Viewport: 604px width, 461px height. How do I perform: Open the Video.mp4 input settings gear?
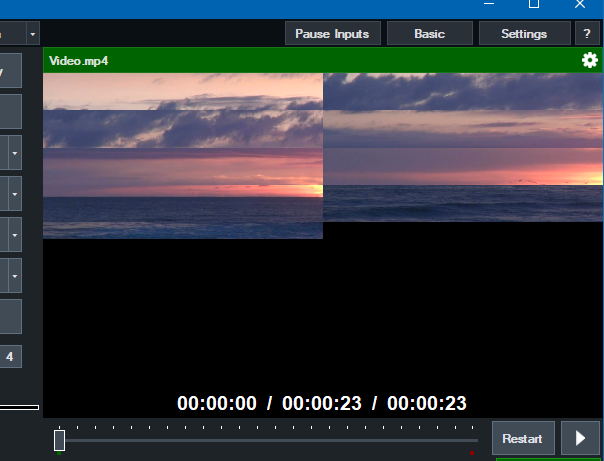(x=589, y=60)
